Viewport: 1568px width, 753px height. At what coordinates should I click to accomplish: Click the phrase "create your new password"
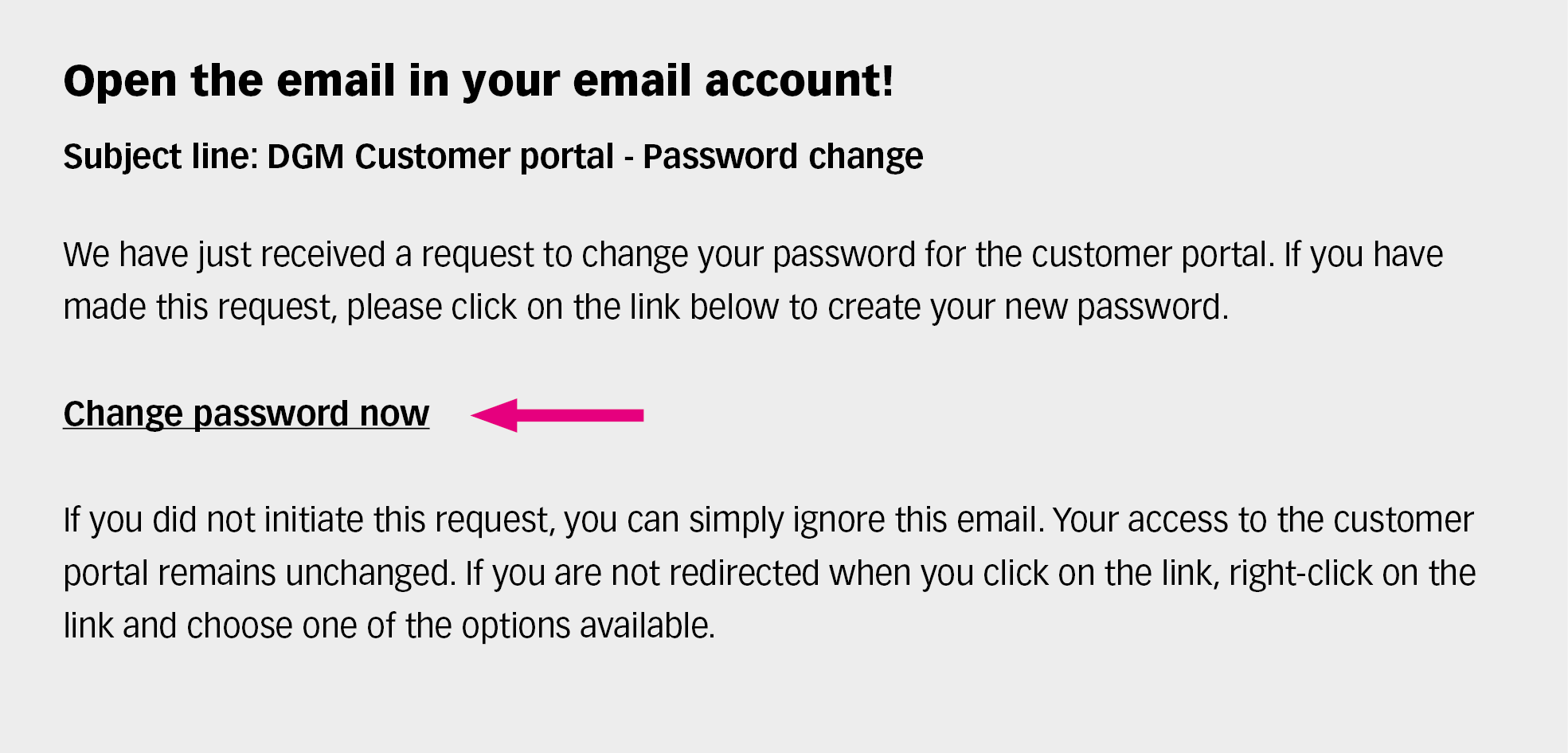[1025, 308]
